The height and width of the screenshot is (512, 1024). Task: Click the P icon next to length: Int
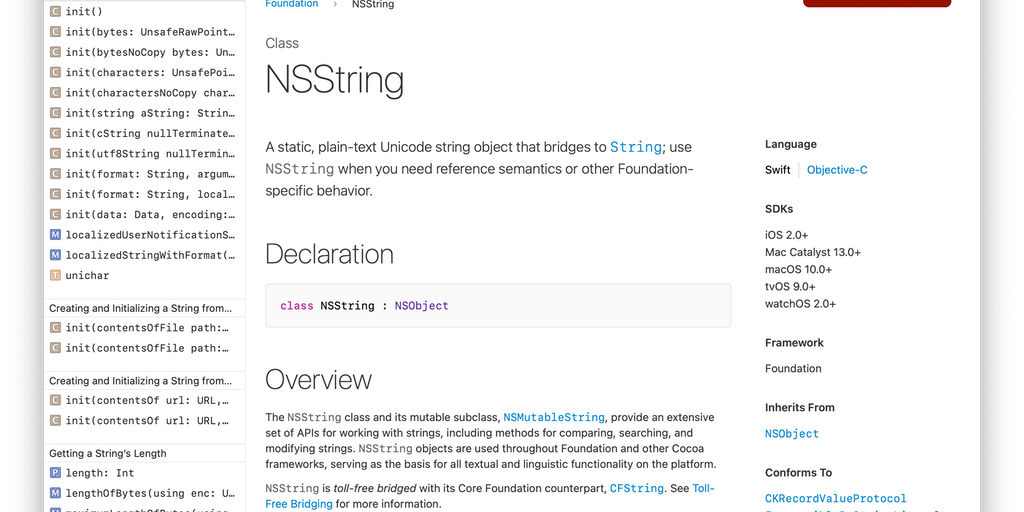click(x=56, y=473)
